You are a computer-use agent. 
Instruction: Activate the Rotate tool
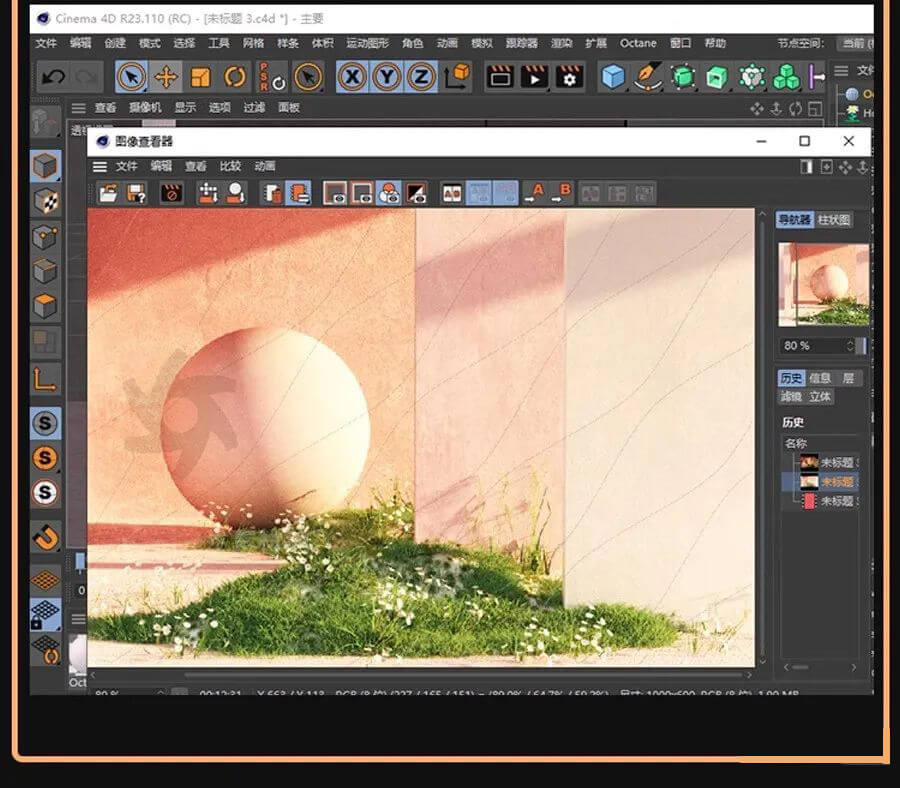point(235,77)
